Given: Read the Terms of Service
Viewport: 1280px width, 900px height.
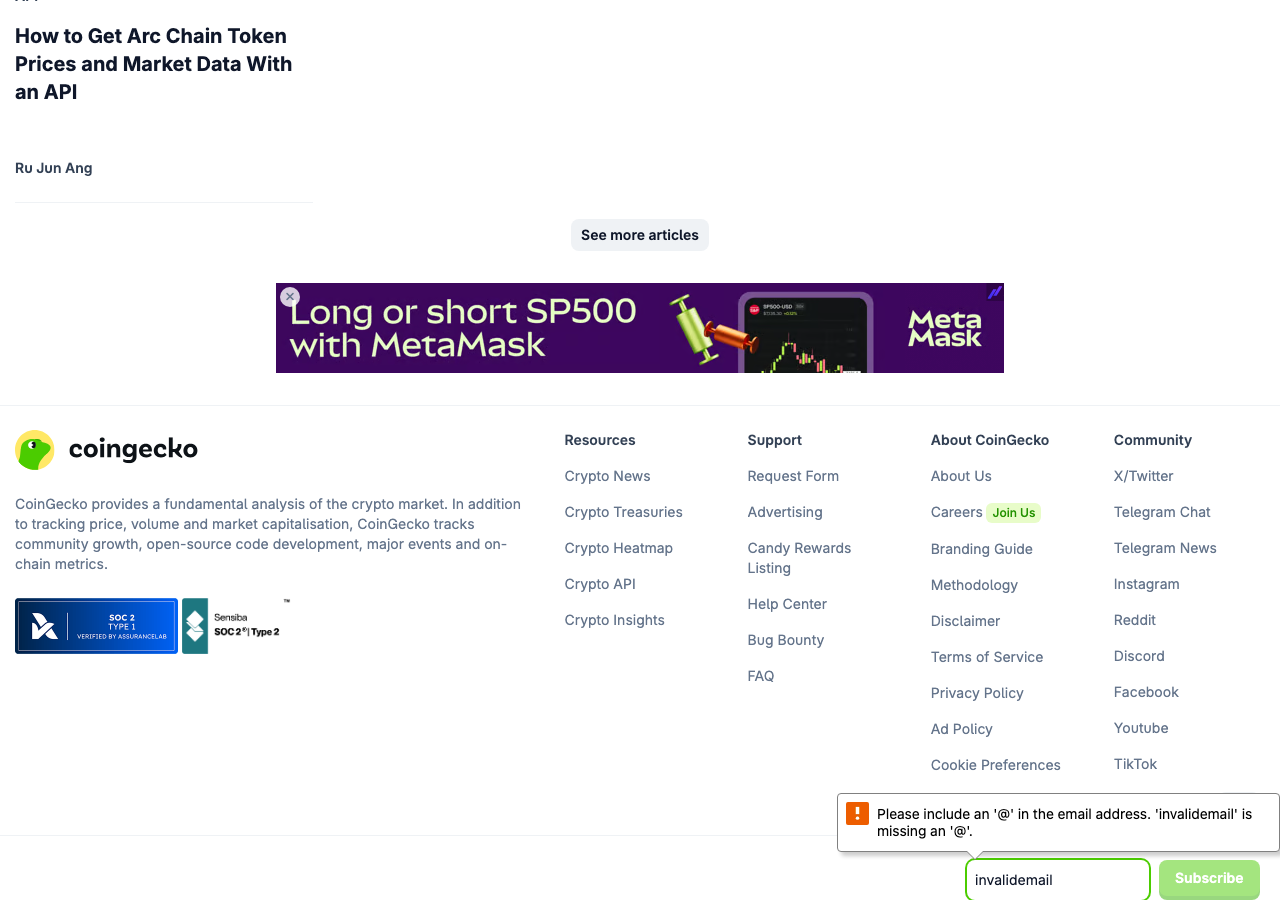Looking at the screenshot, I should tap(987, 657).
